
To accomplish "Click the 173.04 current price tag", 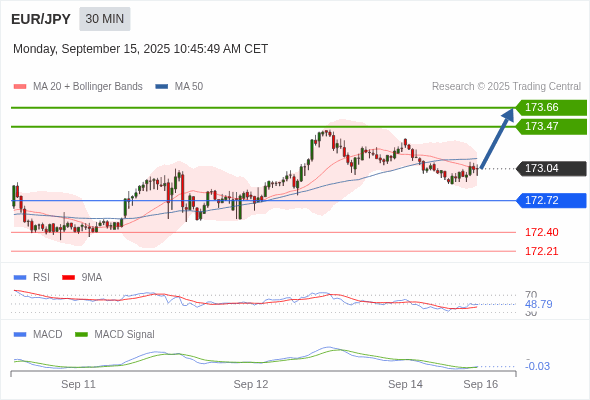I will 551,169.
